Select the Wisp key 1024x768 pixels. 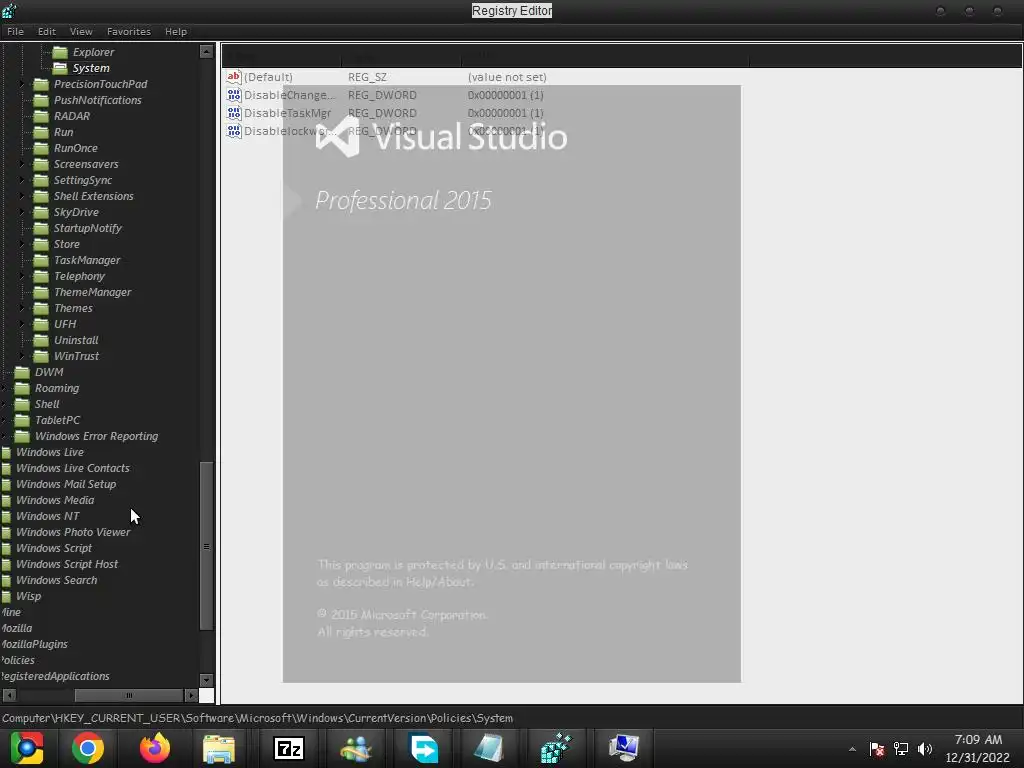[x=28, y=596]
